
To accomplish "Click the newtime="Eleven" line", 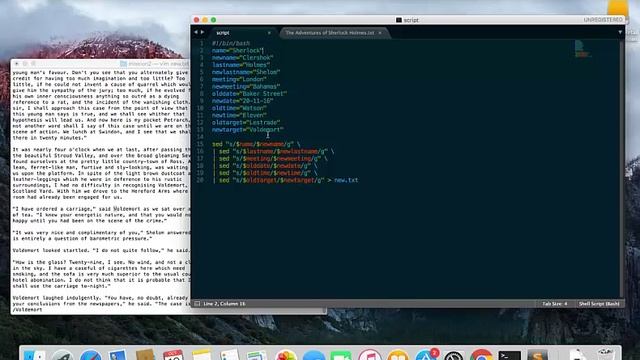I will tap(239, 115).
